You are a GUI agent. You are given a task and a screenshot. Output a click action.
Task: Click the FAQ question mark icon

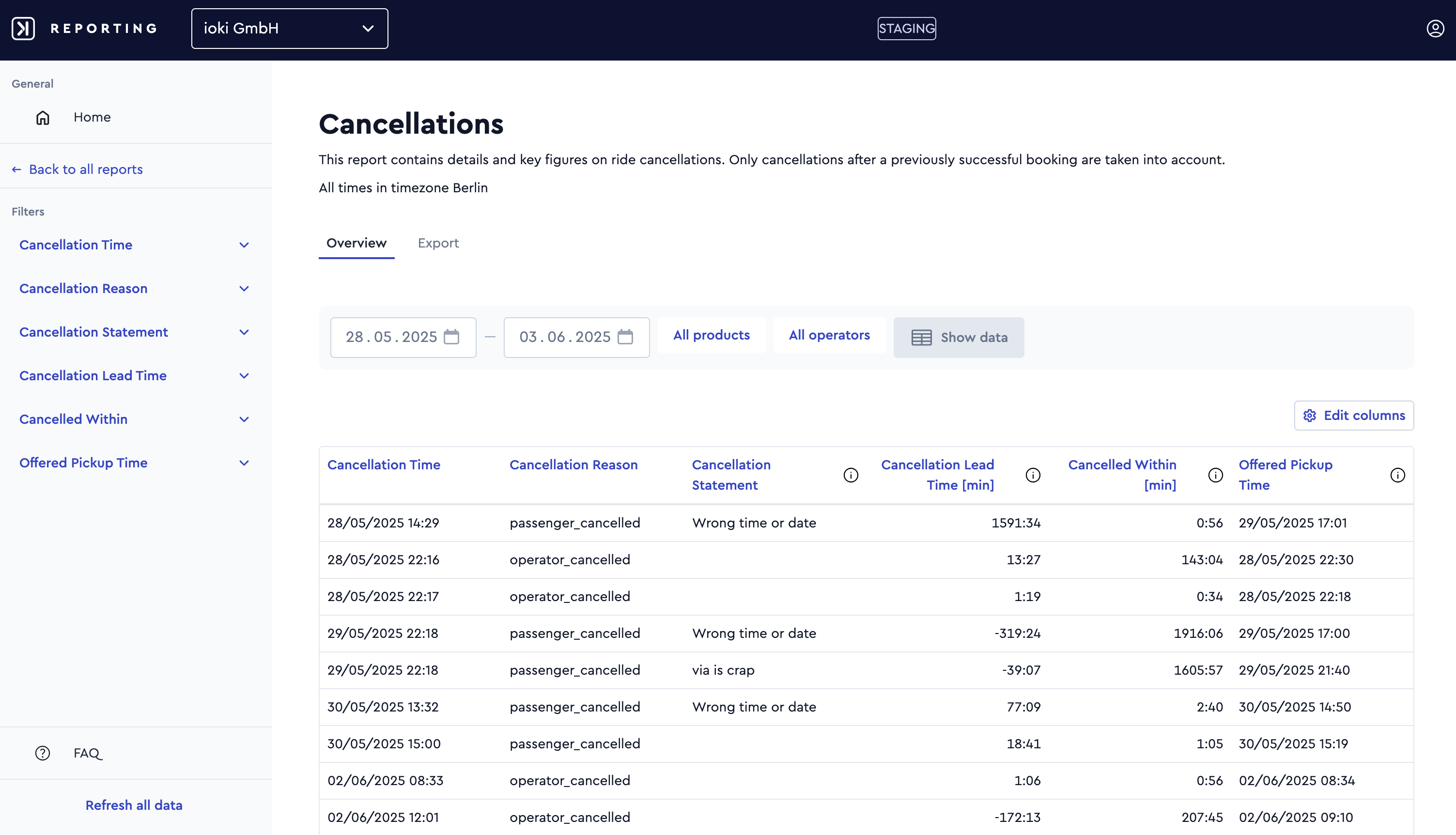coord(43,753)
